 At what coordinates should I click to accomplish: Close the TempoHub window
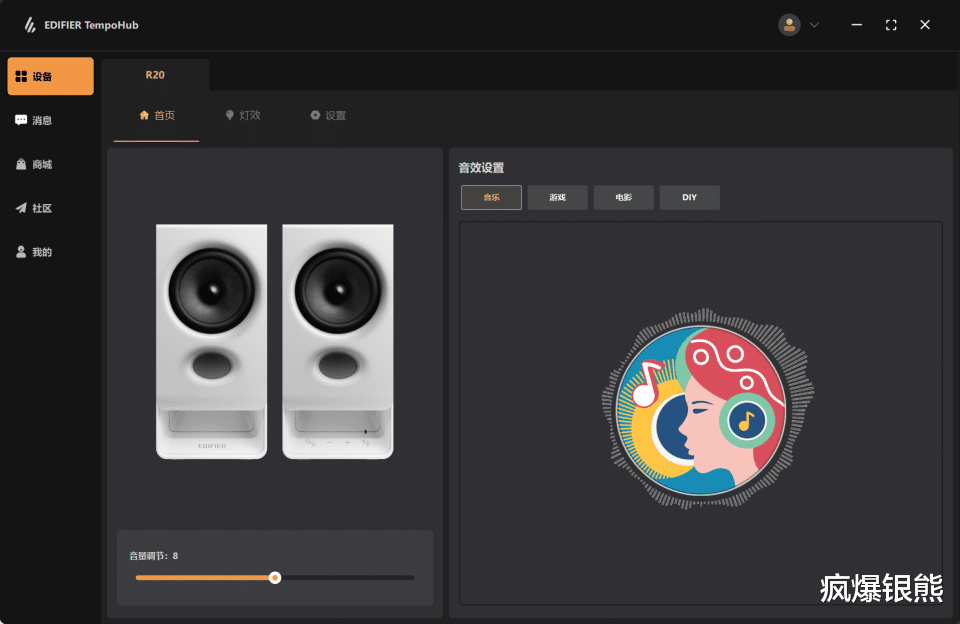[x=925, y=25]
